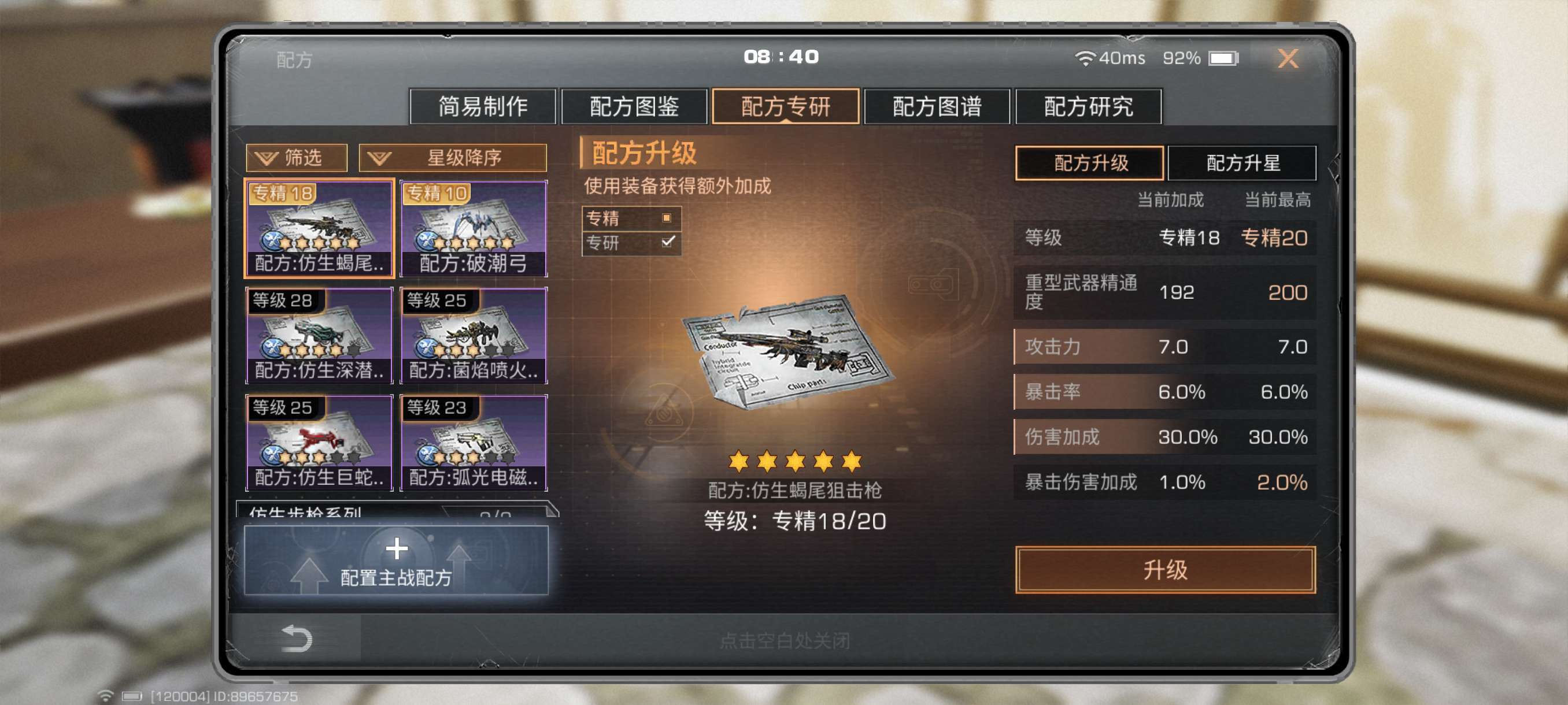Switch to the 配方研究 tab
This screenshot has height=705, width=1568.
pos(1088,106)
